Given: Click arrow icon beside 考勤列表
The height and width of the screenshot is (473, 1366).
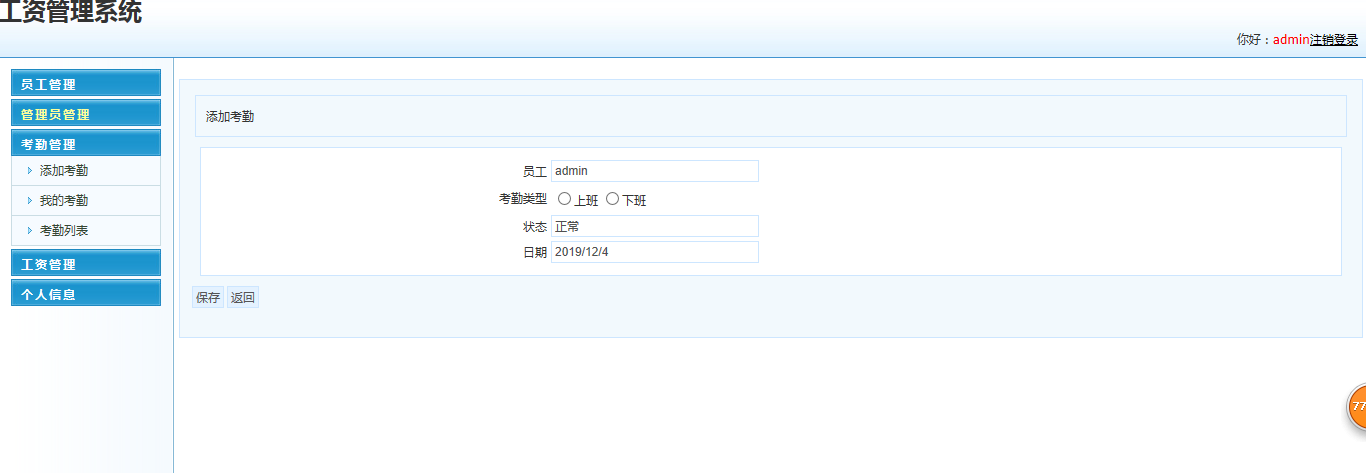Looking at the screenshot, I should click(30, 231).
